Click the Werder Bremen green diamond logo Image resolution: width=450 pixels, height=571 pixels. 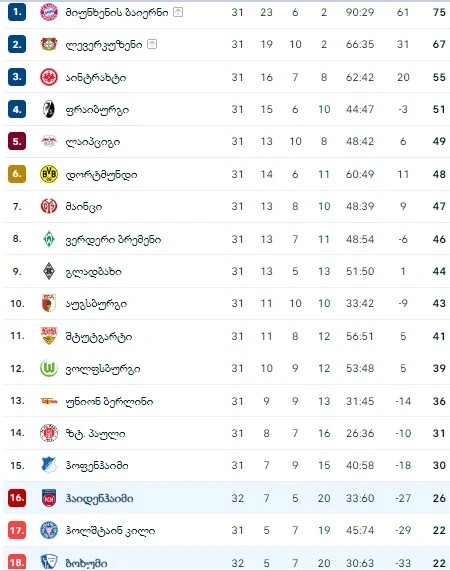pyautogui.click(x=49, y=239)
